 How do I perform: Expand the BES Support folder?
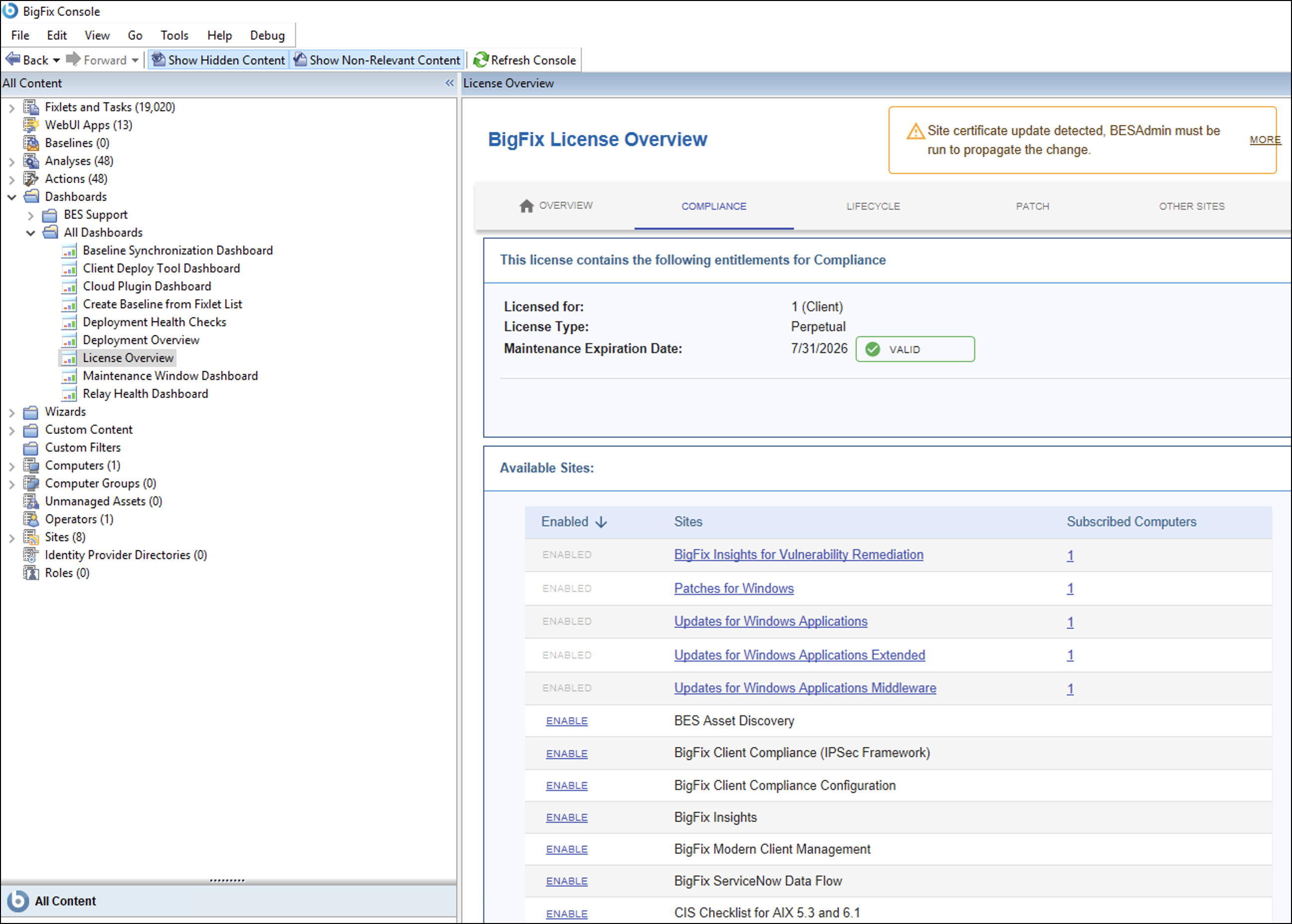[31, 215]
